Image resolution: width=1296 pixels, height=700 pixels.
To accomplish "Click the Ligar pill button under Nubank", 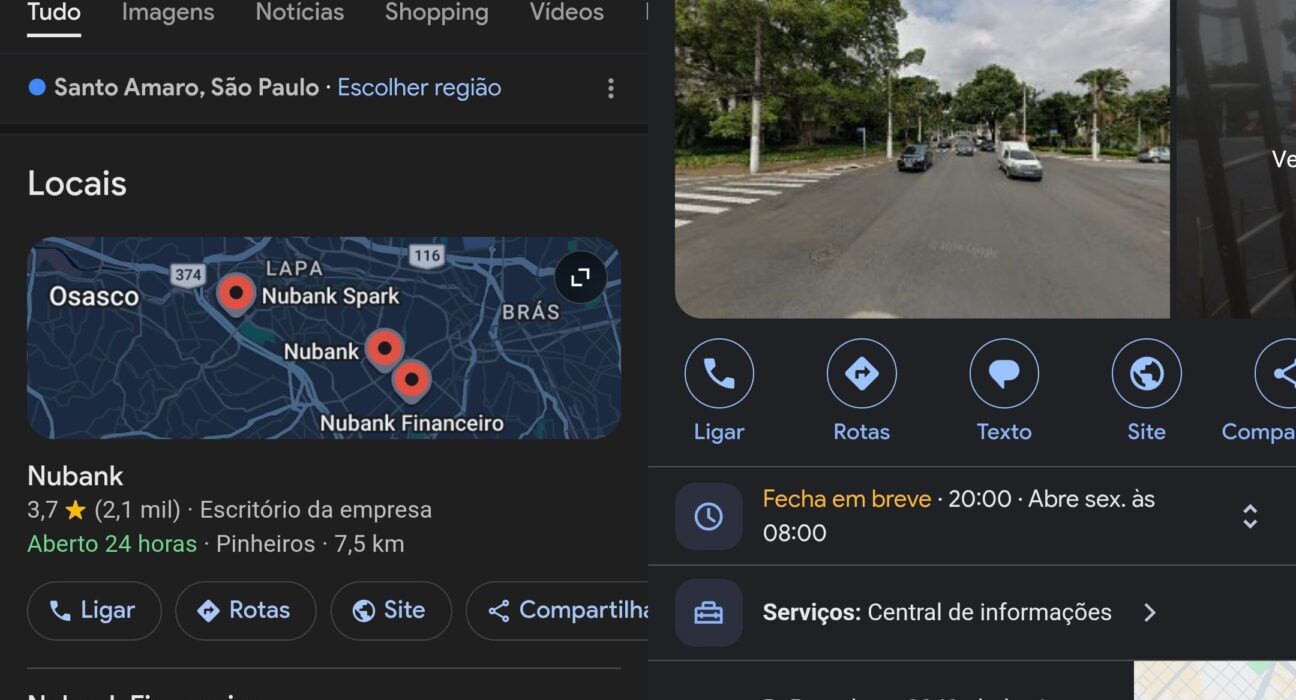I will coord(94,610).
